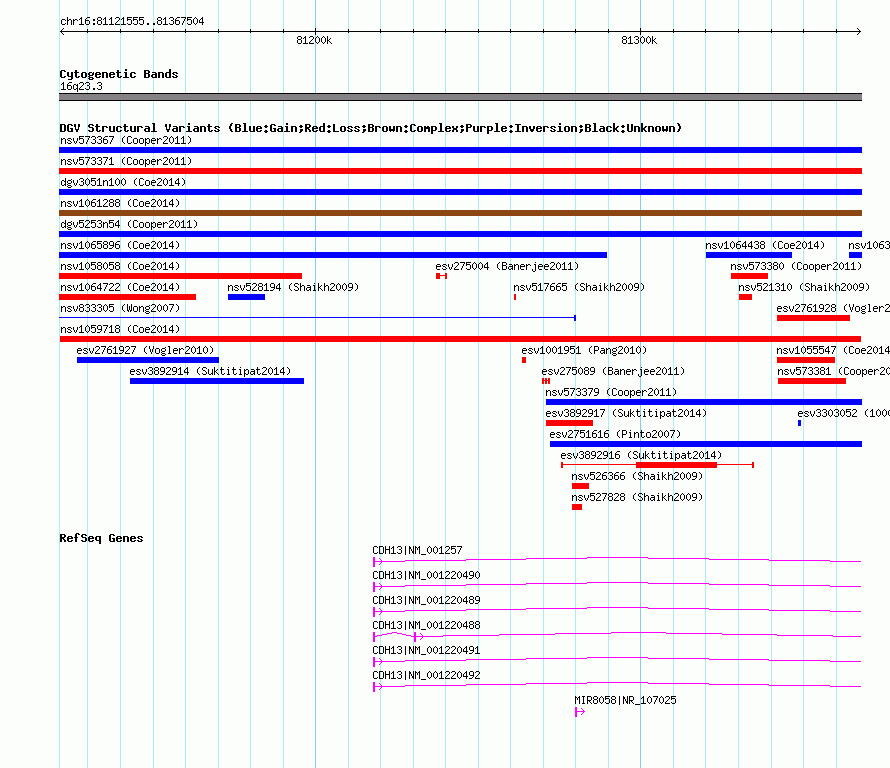
Task: Click CDH13|NM_001257 transcript start arrow
Action: point(377,562)
